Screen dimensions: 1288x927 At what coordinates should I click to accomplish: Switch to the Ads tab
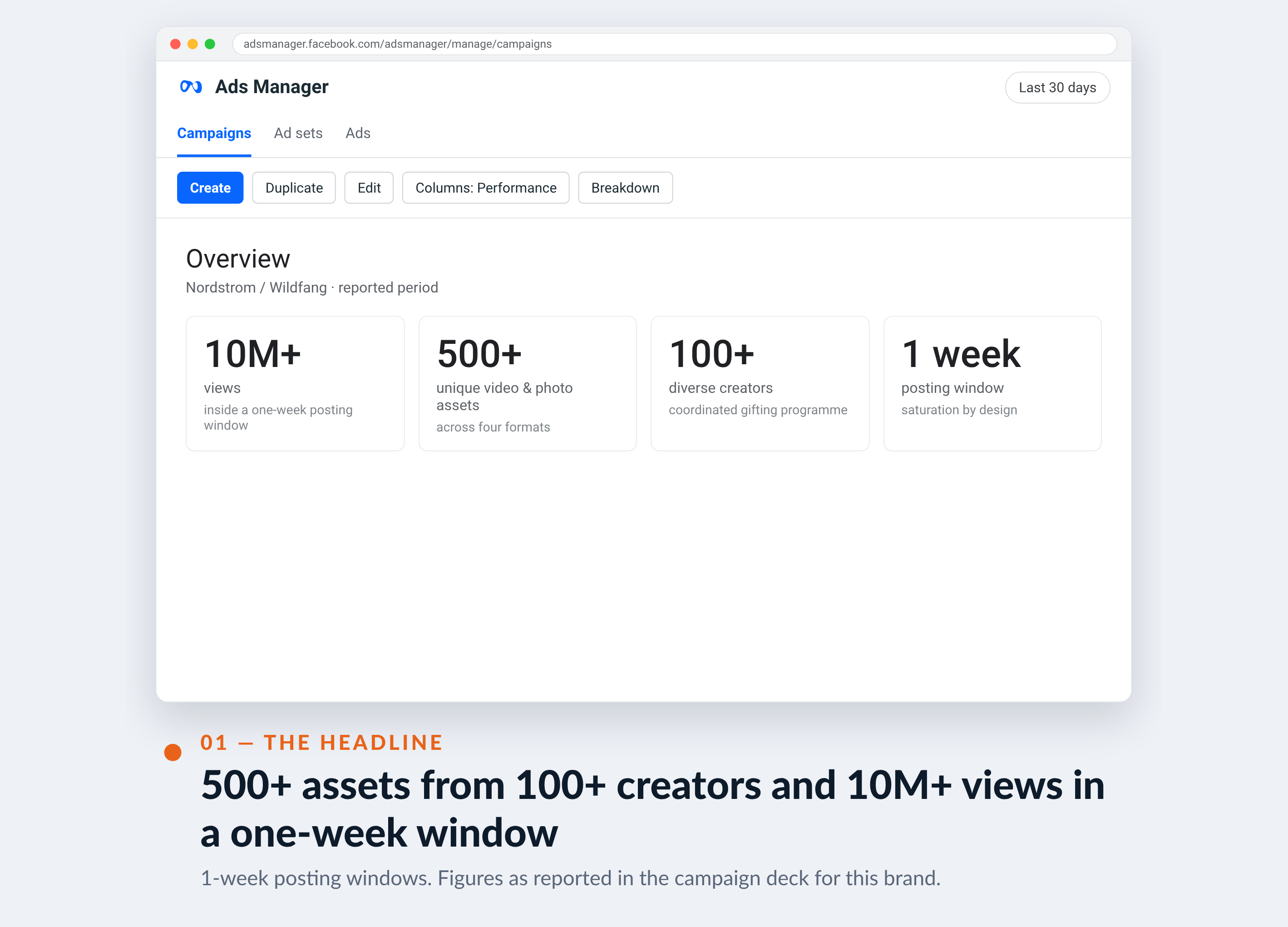pyautogui.click(x=358, y=133)
